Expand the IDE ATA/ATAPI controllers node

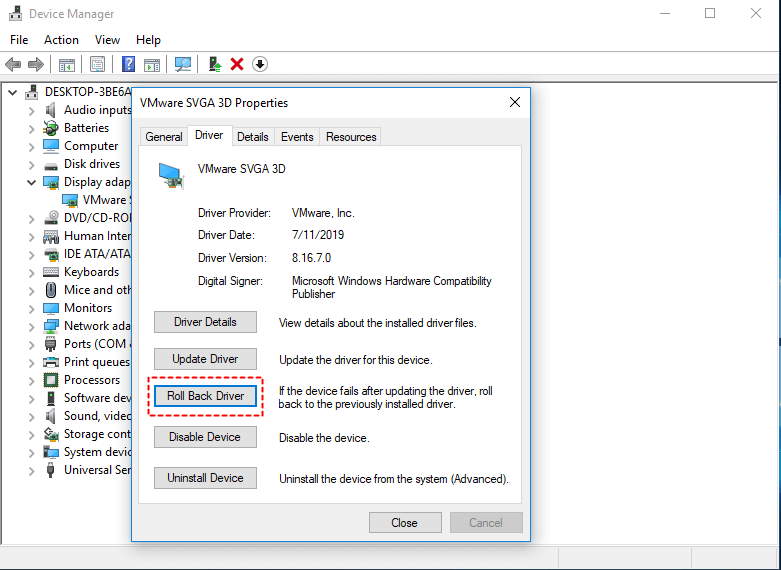point(31,255)
